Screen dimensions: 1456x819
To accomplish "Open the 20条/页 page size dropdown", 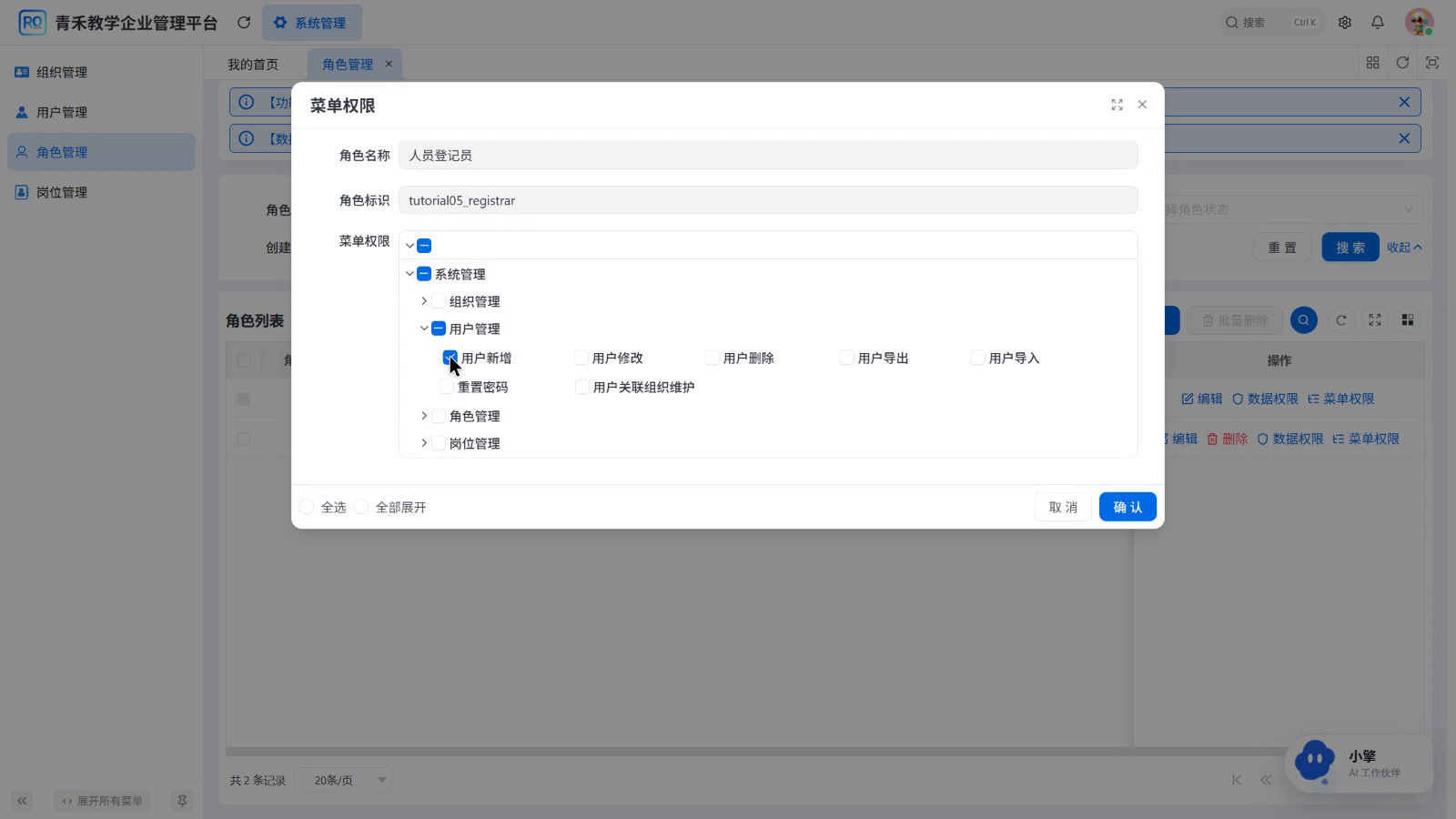I will [x=344, y=780].
